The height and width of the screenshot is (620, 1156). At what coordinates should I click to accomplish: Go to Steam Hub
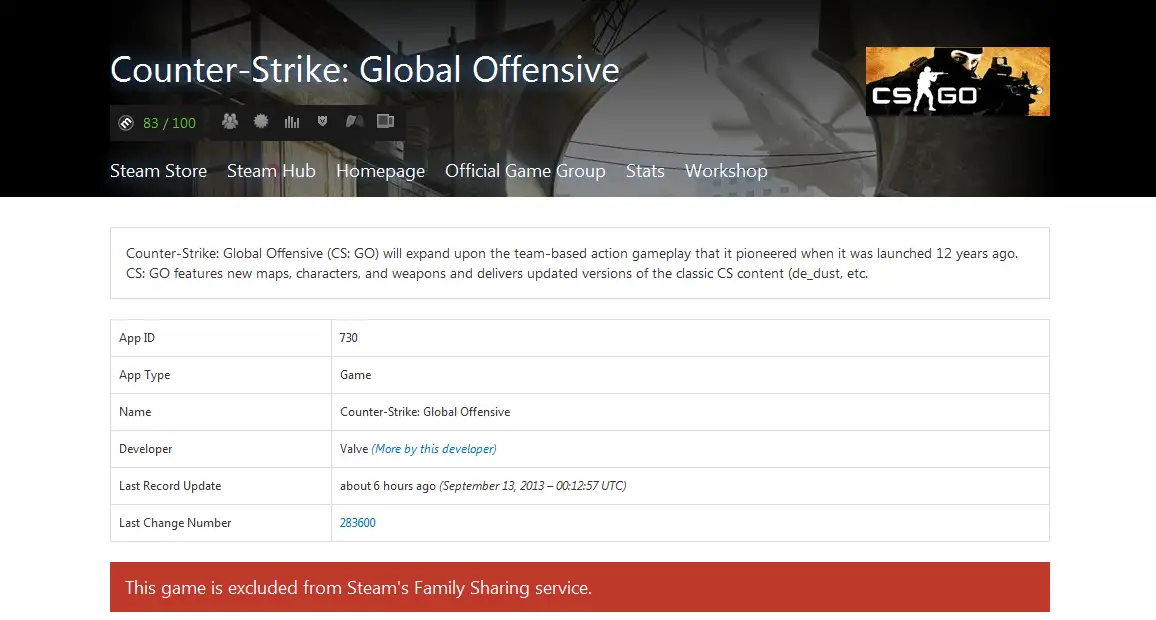tap(271, 171)
